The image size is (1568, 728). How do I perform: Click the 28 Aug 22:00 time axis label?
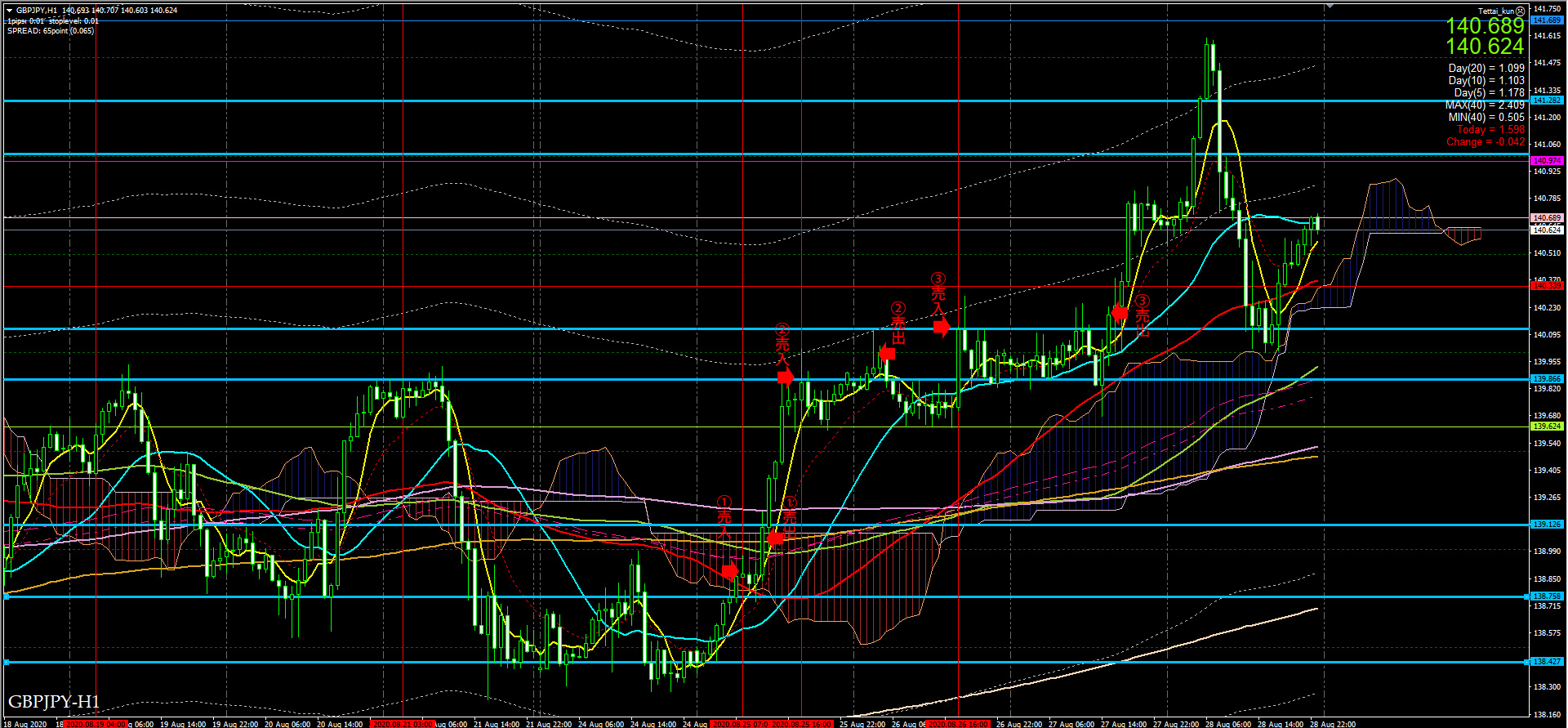[1333, 724]
